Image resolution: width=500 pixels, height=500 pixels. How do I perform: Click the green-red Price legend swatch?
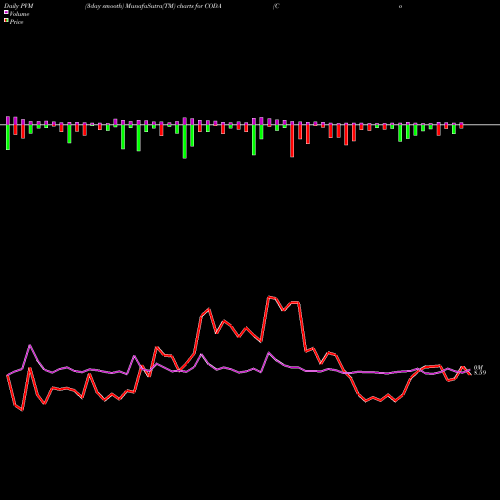point(6,20)
